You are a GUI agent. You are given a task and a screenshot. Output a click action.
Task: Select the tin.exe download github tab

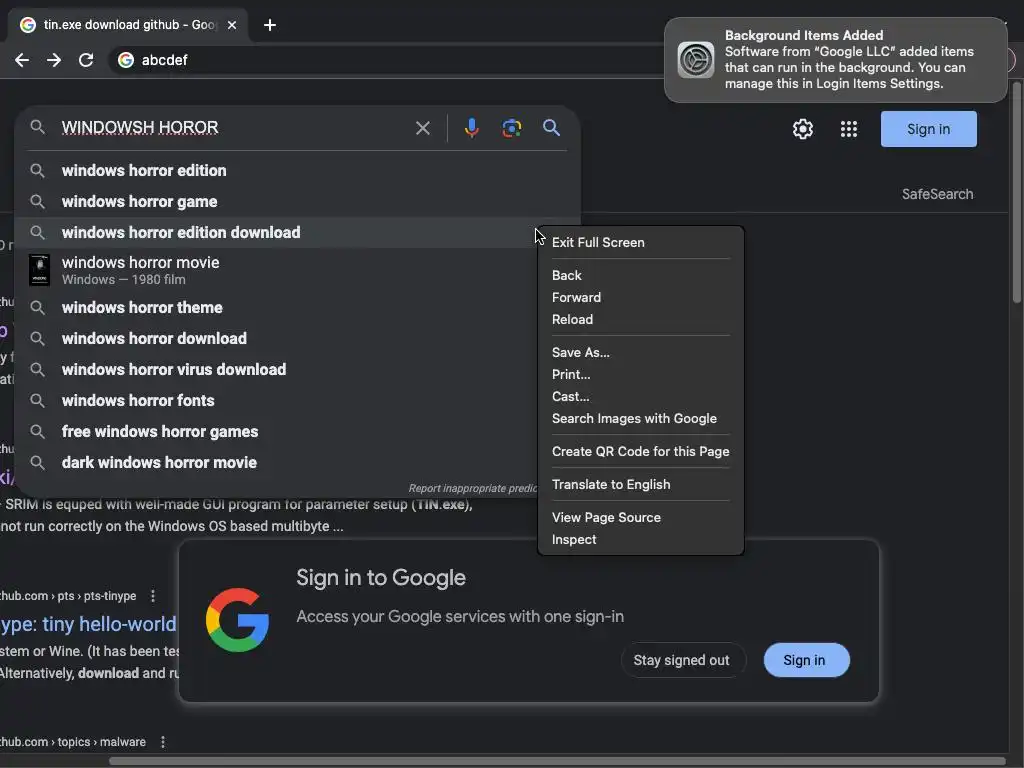128,25
